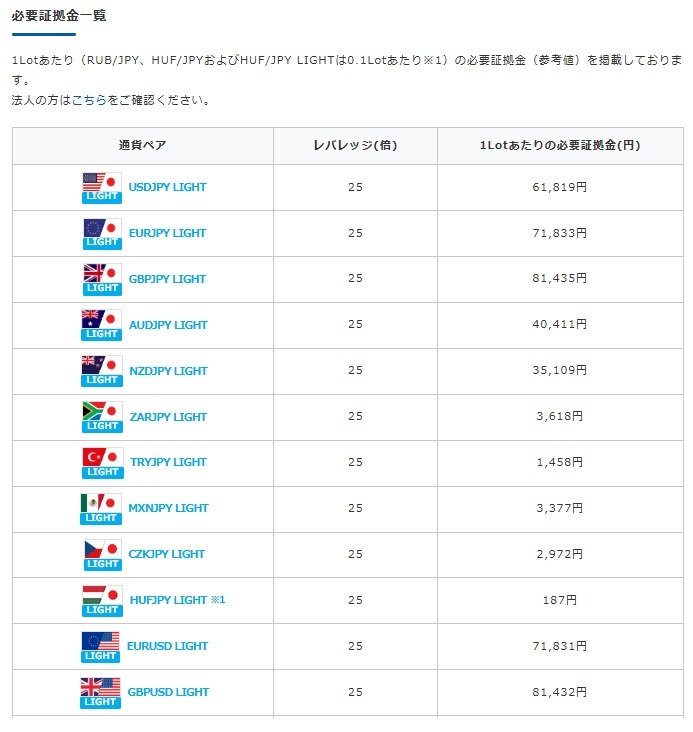693x732 pixels.
Task: Click the GBPJPY LIGHT flag icon
Action: (101, 279)
